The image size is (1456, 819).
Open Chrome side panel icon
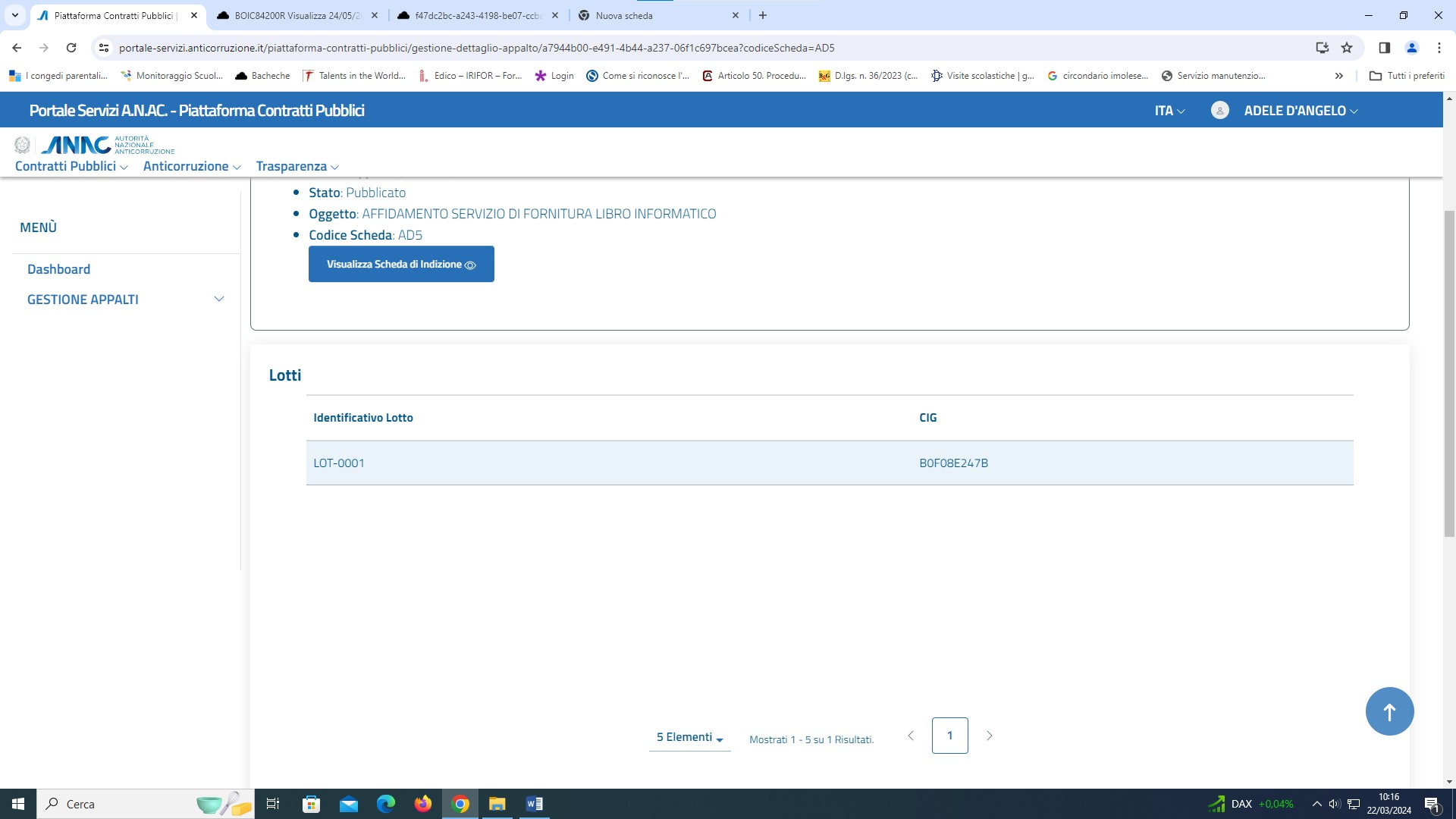1384,48
